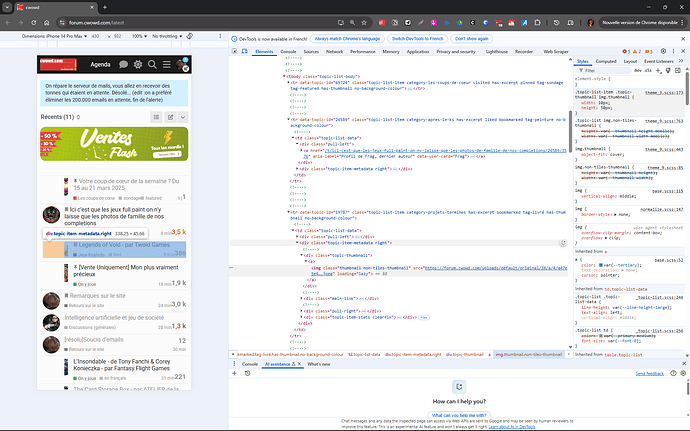The height and width of the screenshot is (431, 690).
Task: Open Remarques sur le site topic
Action: (x=97, y=296)
